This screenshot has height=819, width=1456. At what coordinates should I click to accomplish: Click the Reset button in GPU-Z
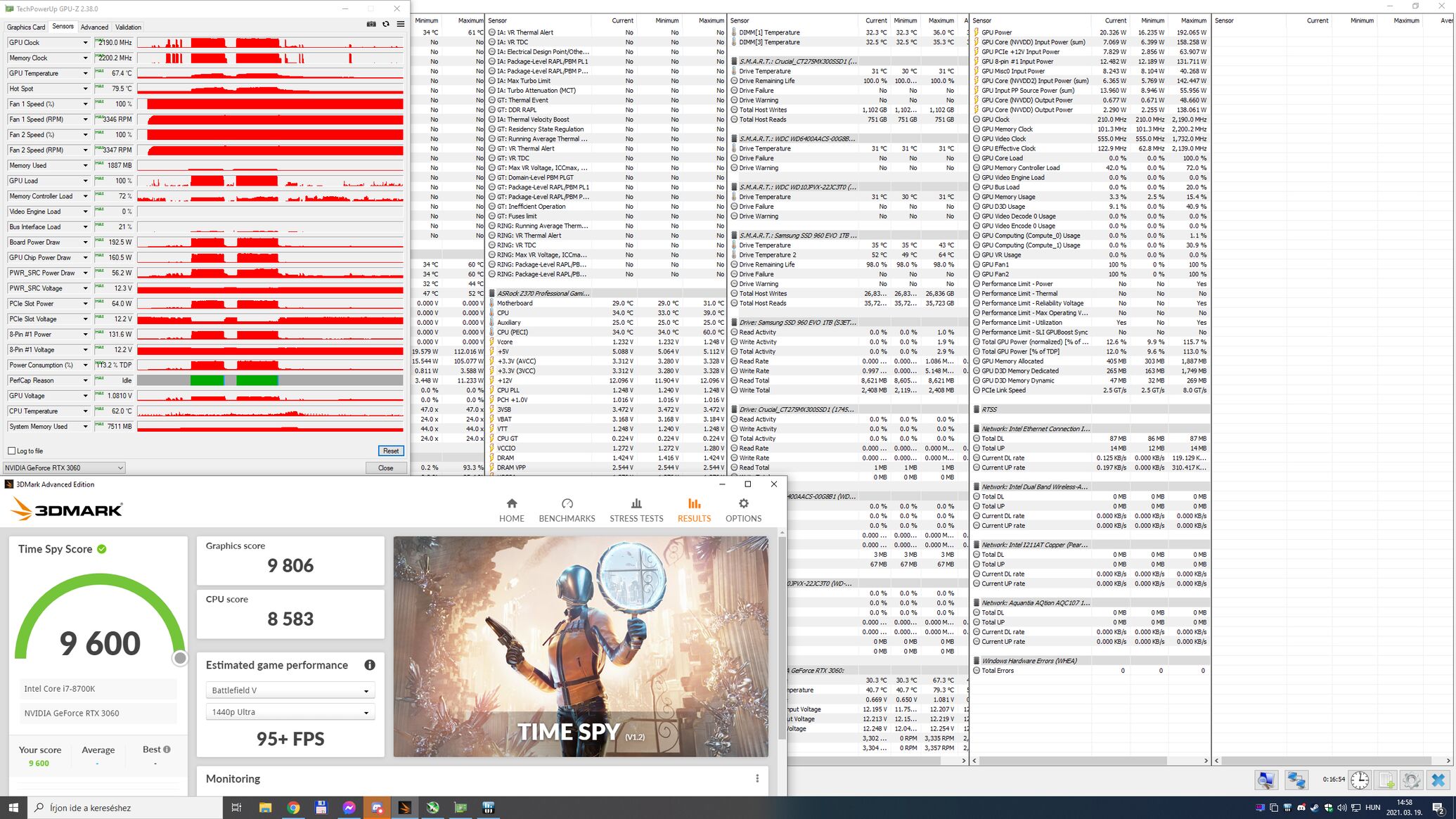tap(391, 451)
